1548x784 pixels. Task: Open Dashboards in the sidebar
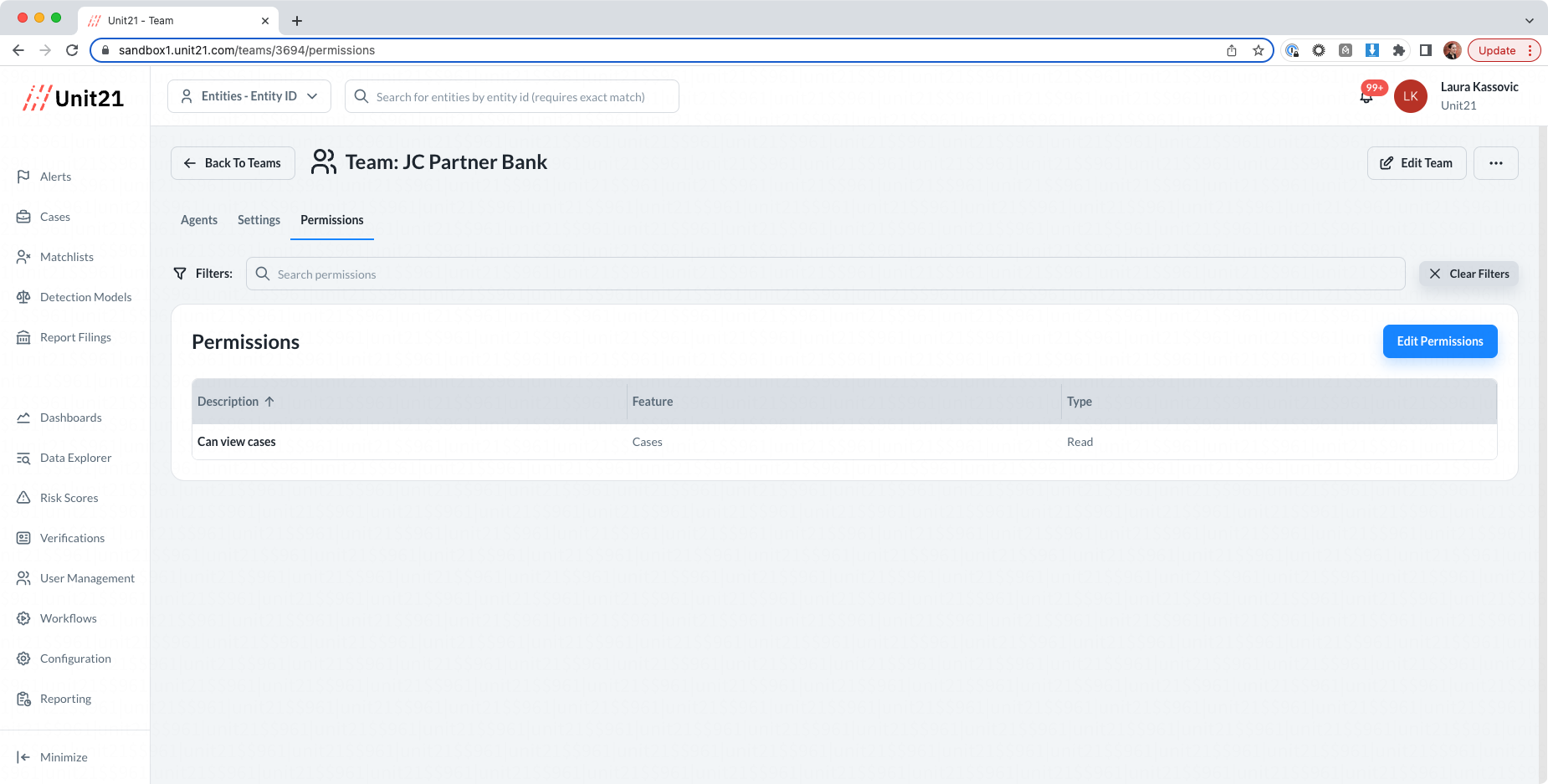click(x=59, y=418)
